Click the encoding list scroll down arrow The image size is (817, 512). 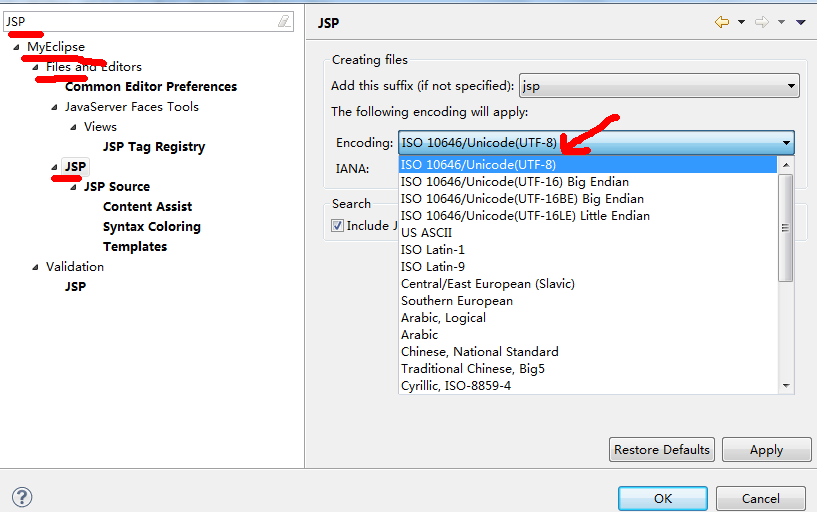point(786,386)
